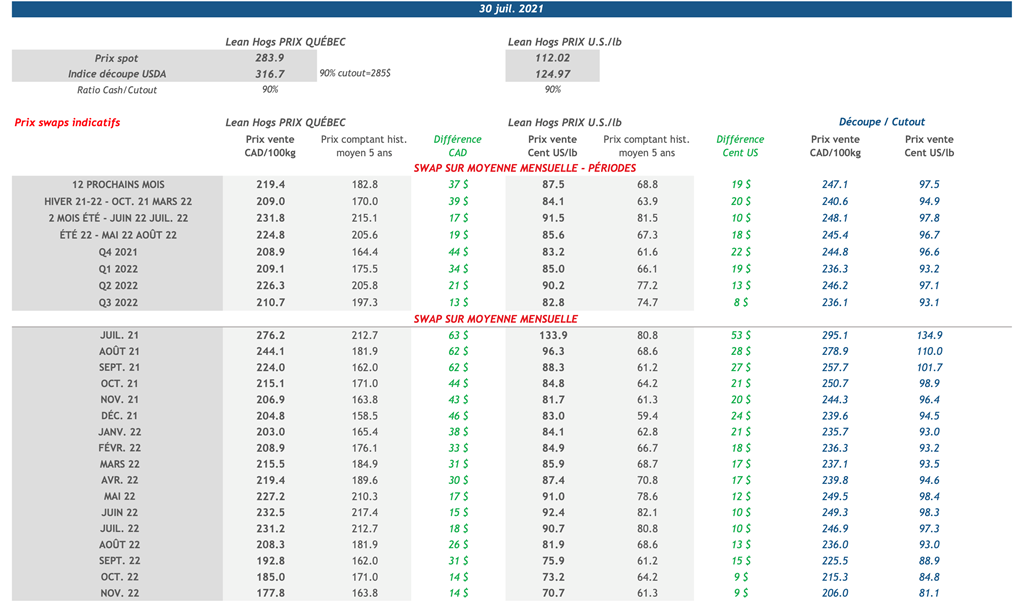Click the red "Prix swaps indicatifs" label

click(67, 122)
